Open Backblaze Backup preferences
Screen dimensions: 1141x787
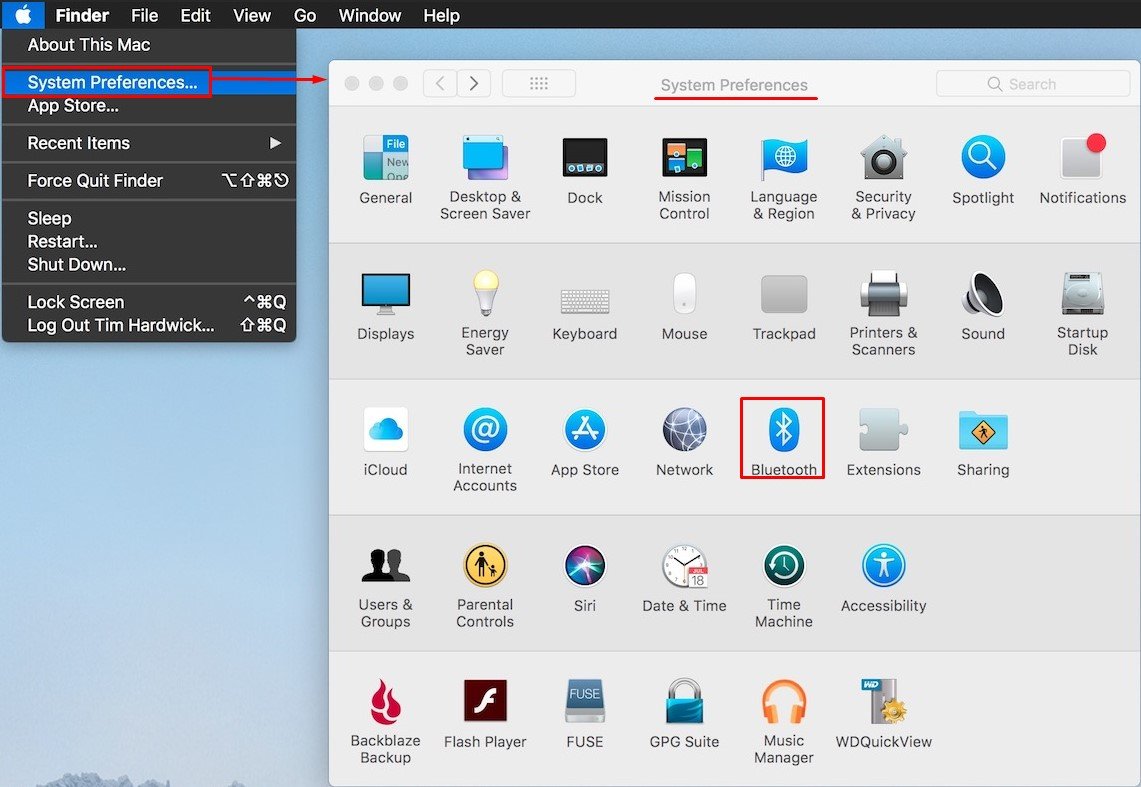coord(386,722)
